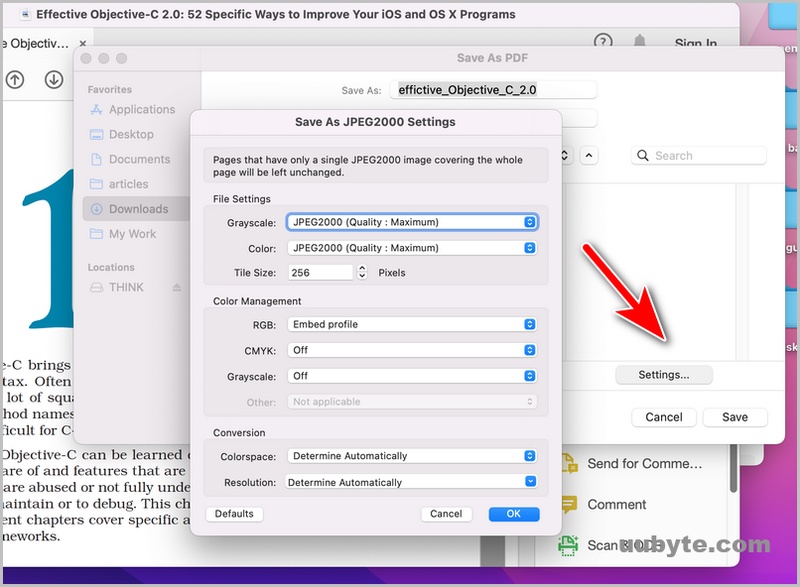Viewport: 800px width, 587px height.
Task: Close the Effective Objective-C document tab
Action: (83, 44)
